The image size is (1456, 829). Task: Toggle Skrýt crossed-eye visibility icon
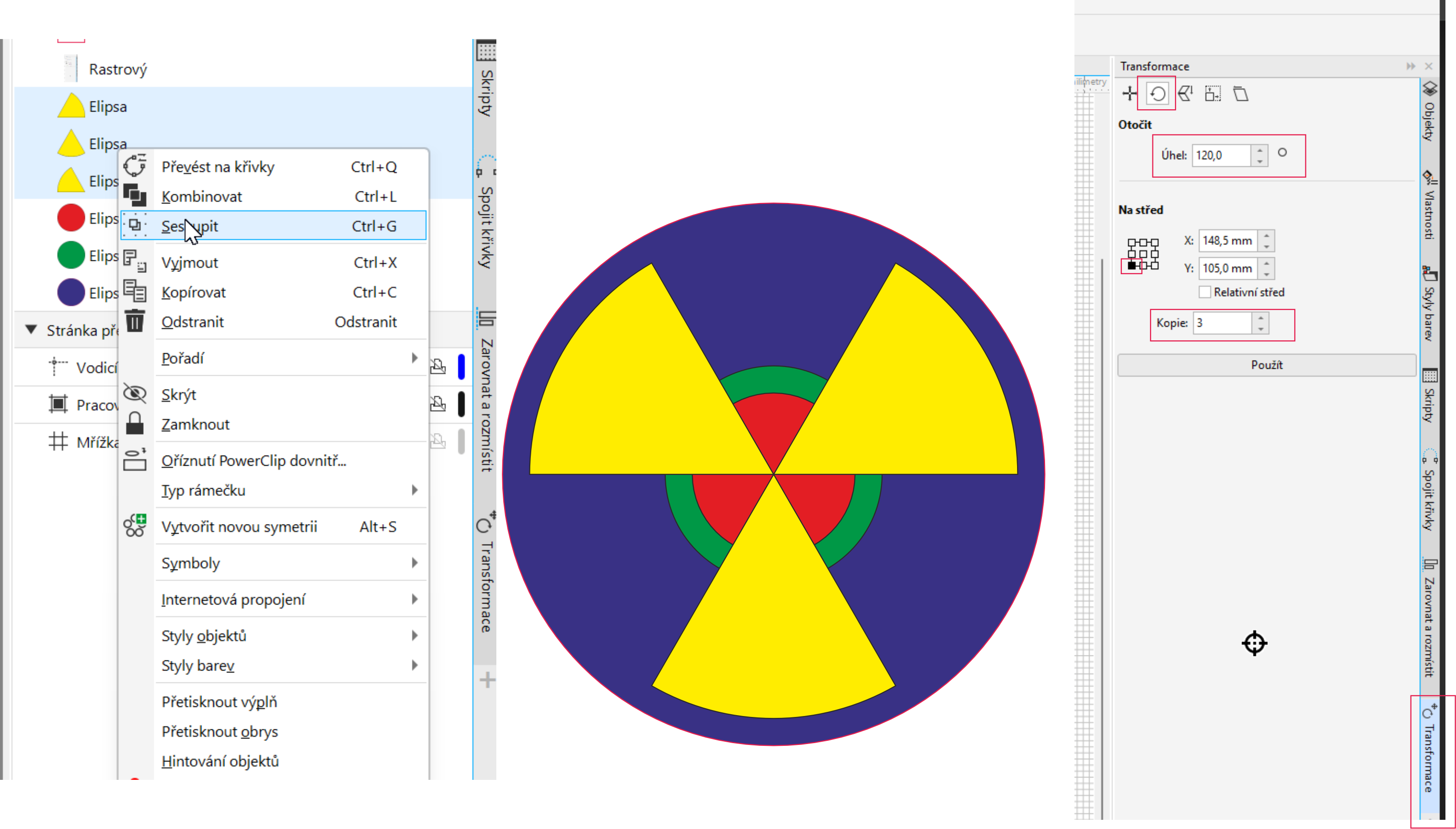(x=135, y=394)
